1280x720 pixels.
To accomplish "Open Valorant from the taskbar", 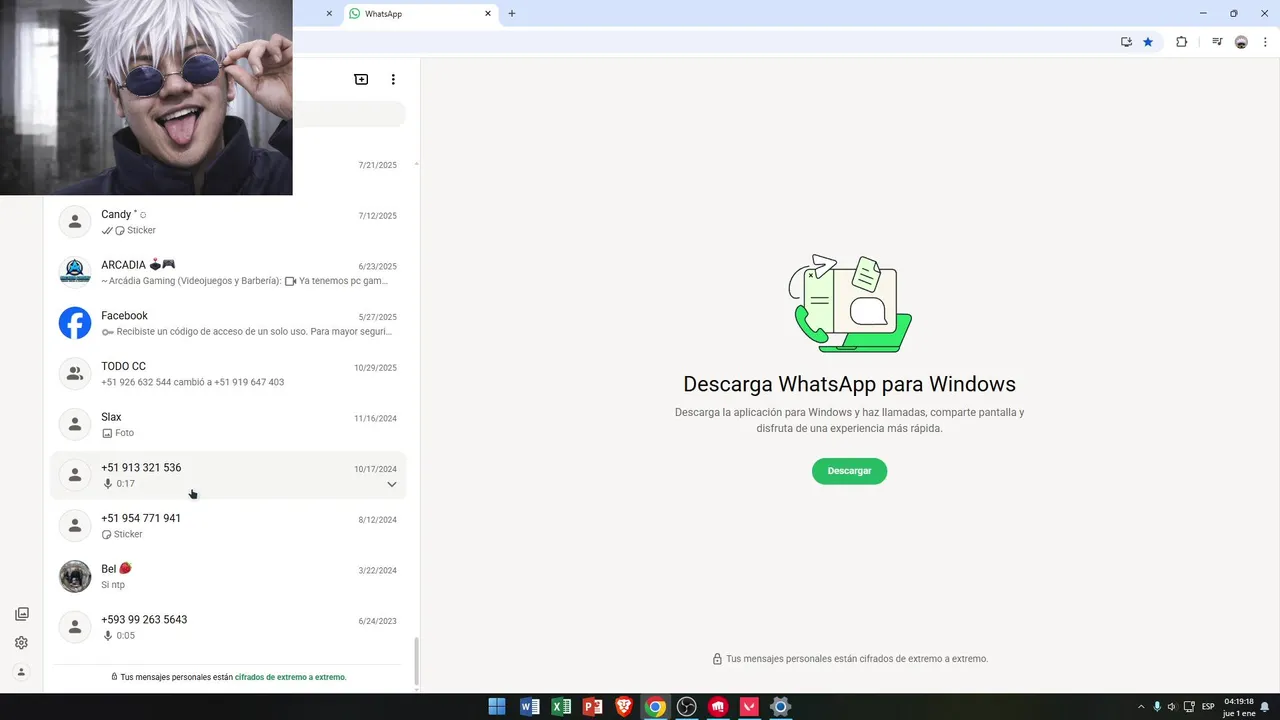I will pos(749,707).
